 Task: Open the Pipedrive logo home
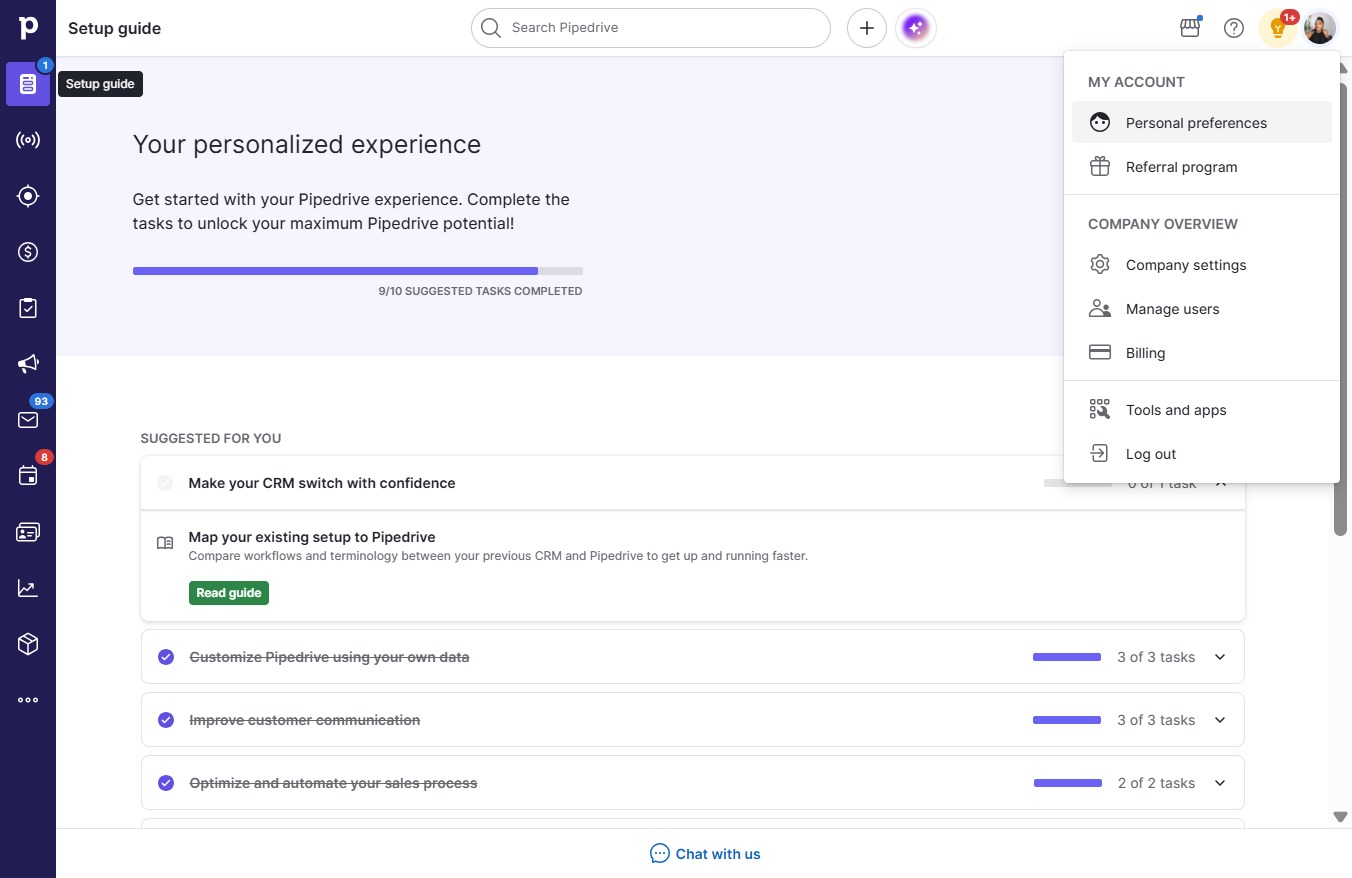point(28,27)
